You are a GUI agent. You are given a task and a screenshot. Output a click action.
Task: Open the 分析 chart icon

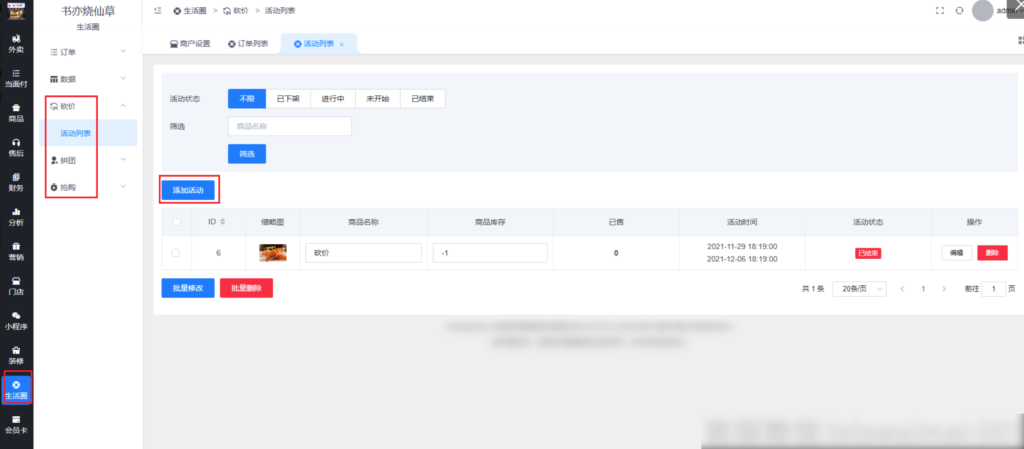point(16,216)
